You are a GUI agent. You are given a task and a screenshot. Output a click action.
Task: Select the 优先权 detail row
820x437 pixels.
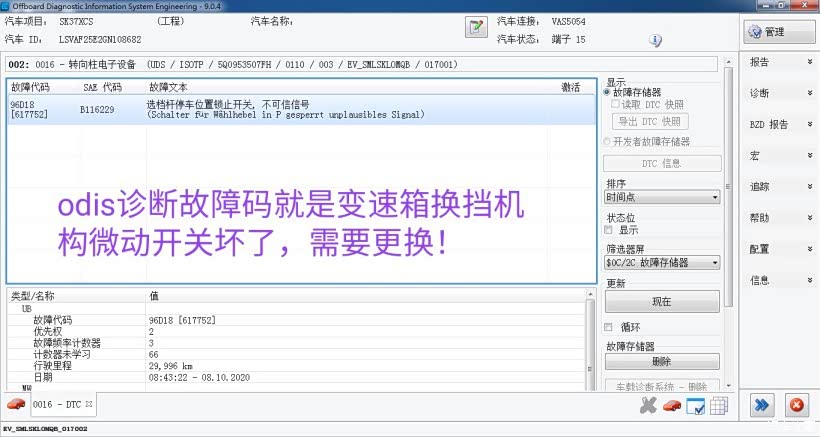pyautogui.click(x=297, y=332)
